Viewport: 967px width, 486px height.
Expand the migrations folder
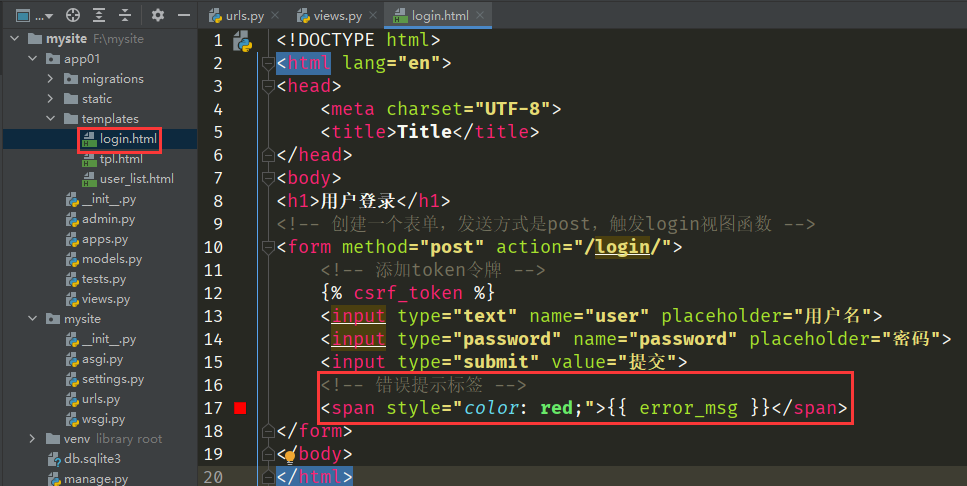click(x=51, y=79)
